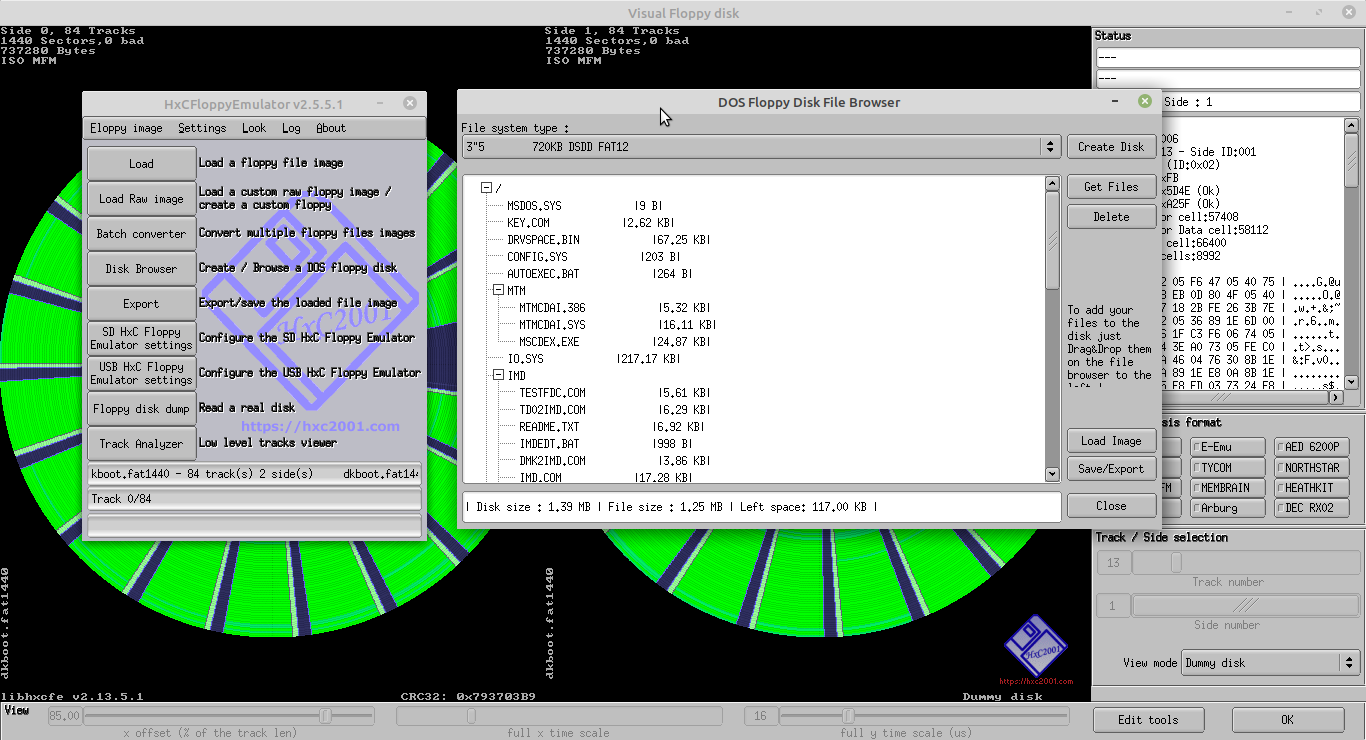Click the Get Files button

1111,187
